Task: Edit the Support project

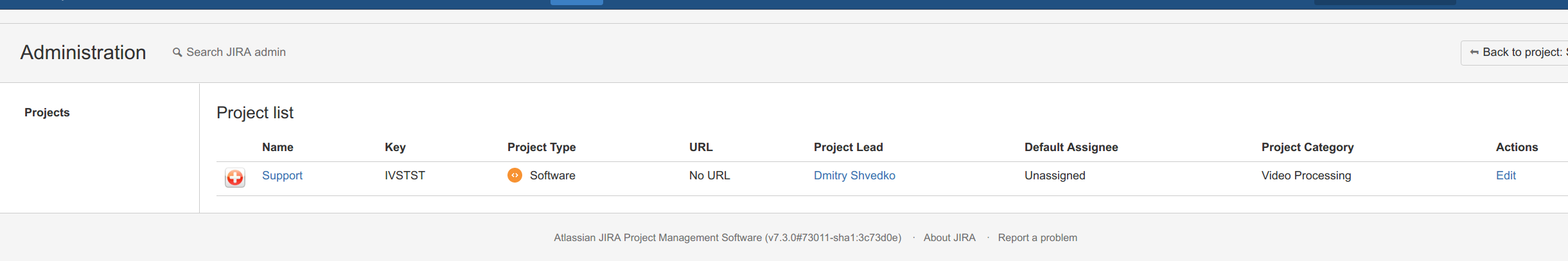Action: (1506, 175)
